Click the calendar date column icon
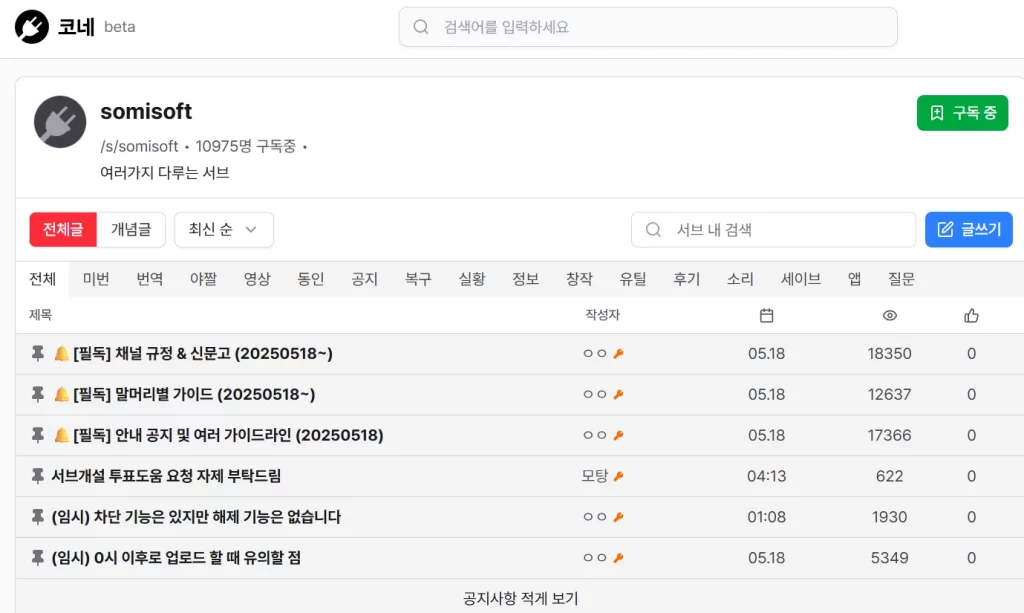This screenshot has height=613, width=1024. [767, 316]
